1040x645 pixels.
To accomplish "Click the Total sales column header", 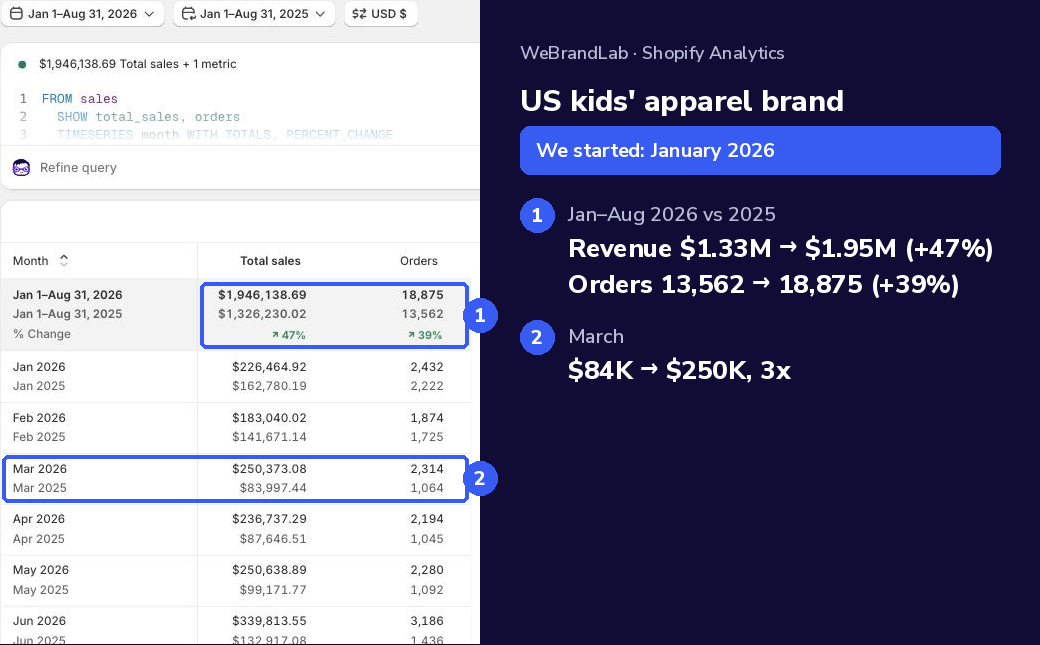I will tap(270, 261).
